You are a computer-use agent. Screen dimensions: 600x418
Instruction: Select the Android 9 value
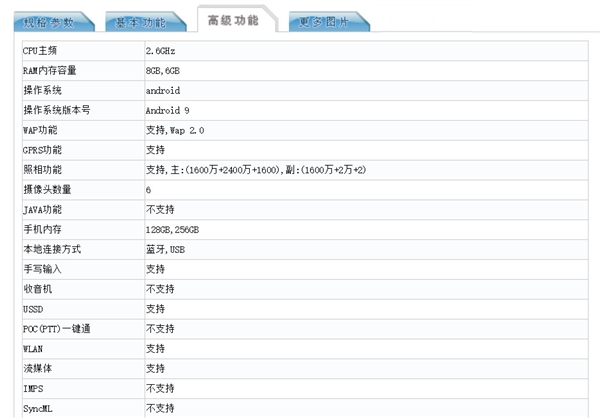click(168, 110)
